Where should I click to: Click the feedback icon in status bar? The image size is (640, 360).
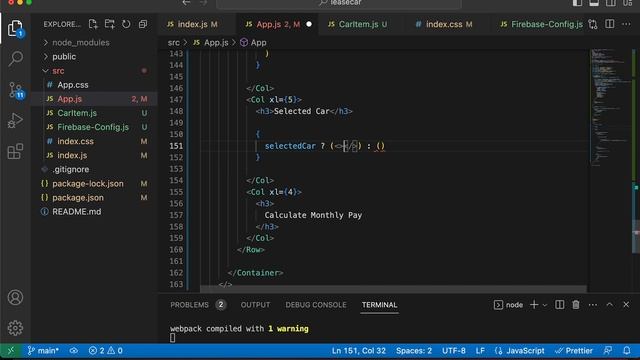click(x=608, y=351)
